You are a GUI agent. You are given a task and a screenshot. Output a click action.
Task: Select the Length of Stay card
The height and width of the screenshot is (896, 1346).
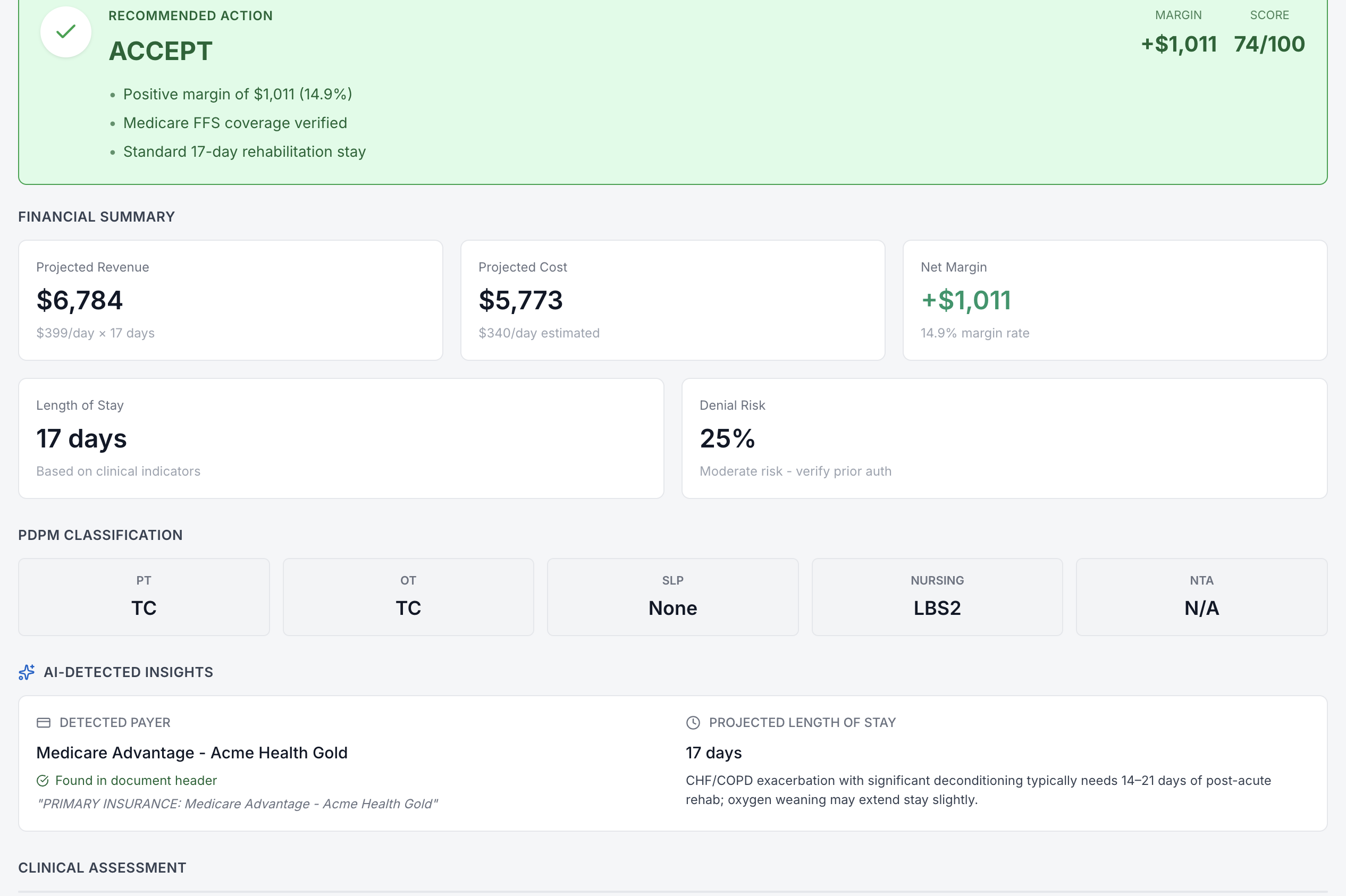coord(341,438)
